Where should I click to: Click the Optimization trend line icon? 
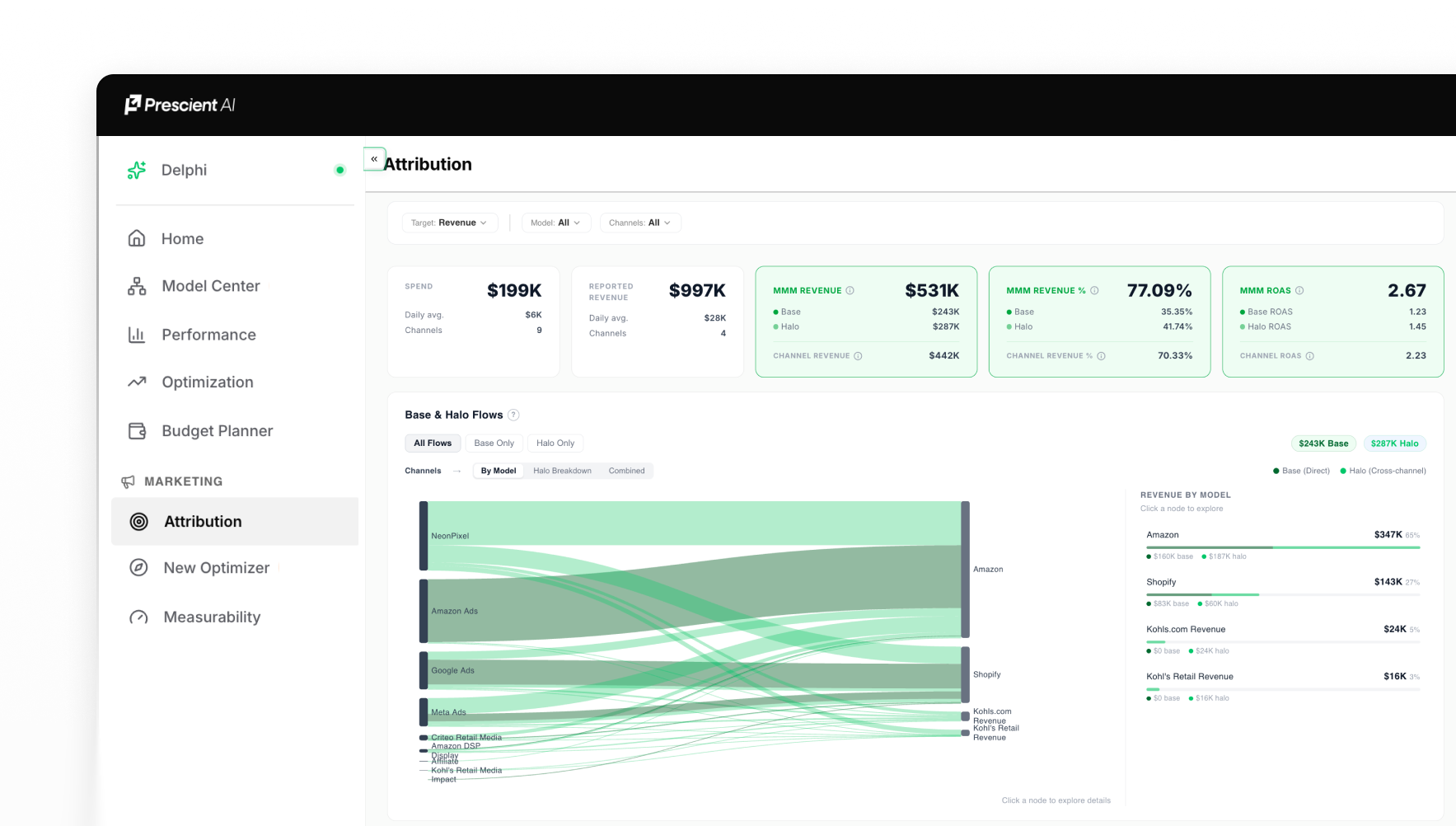click(137, 382)
